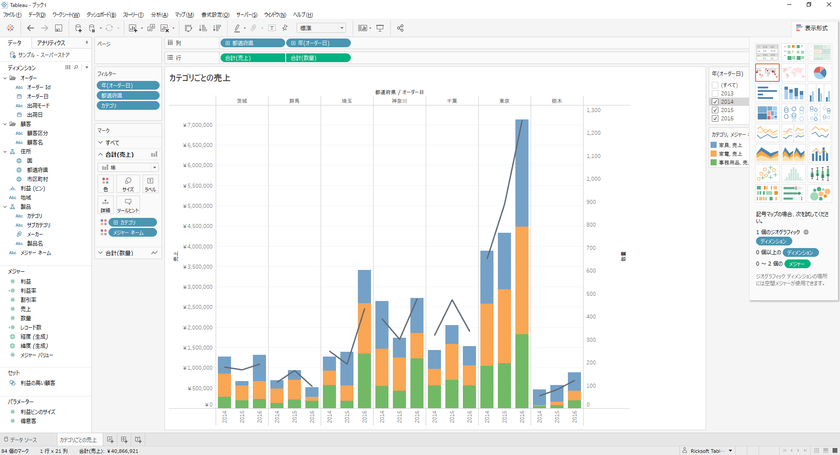This screenshot has height=455, width=840.
Task: Click the blue 家具, 売上 legend swatch
Action: (714, 145)
